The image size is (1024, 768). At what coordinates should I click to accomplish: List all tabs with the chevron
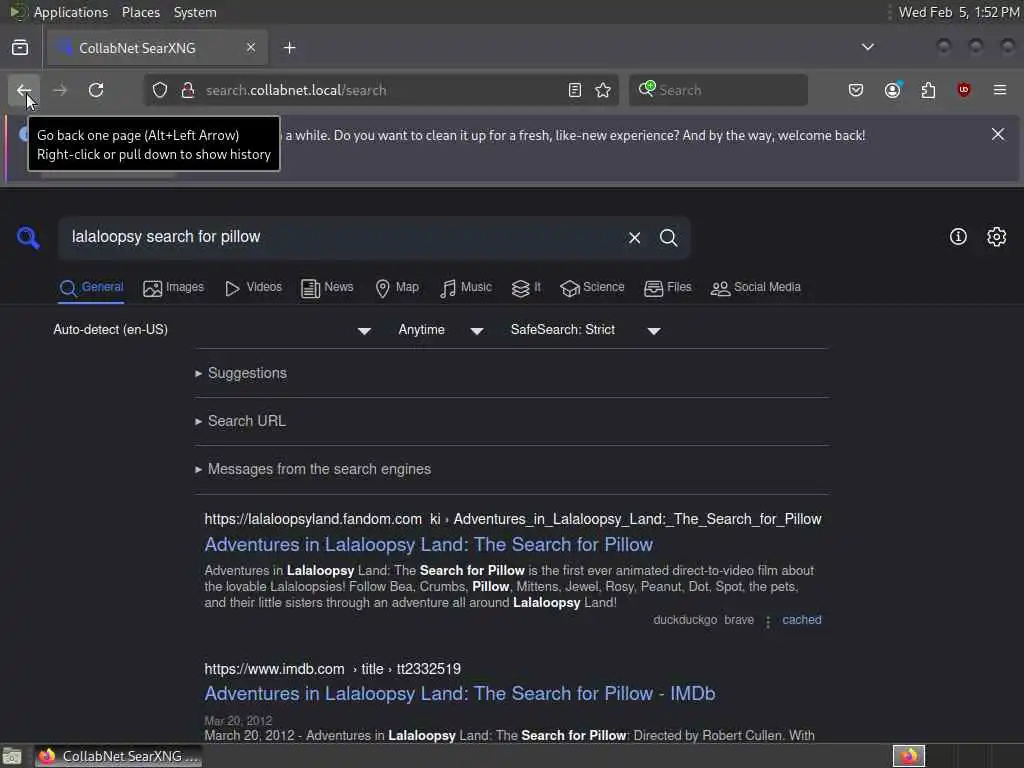[868, 47]
